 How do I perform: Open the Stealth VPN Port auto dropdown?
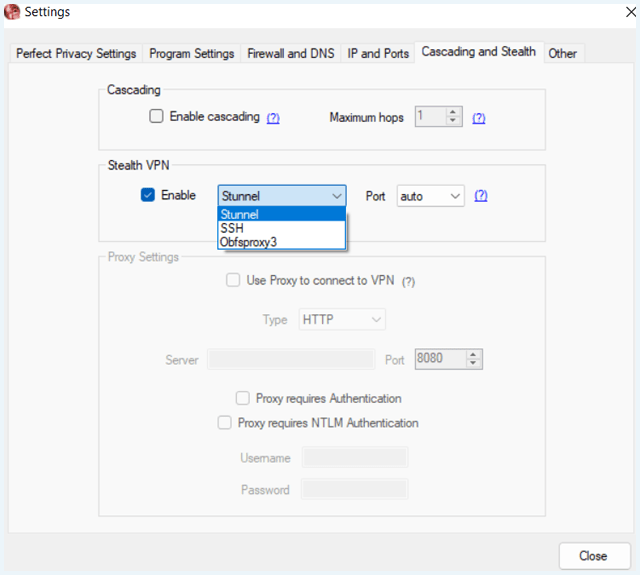431,196
